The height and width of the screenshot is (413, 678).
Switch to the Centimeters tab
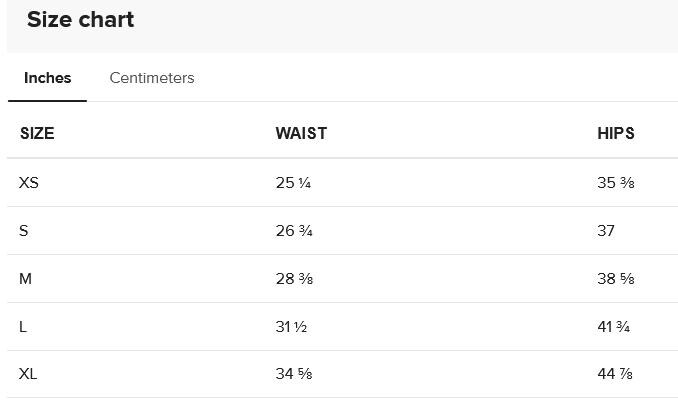(152, 78)
